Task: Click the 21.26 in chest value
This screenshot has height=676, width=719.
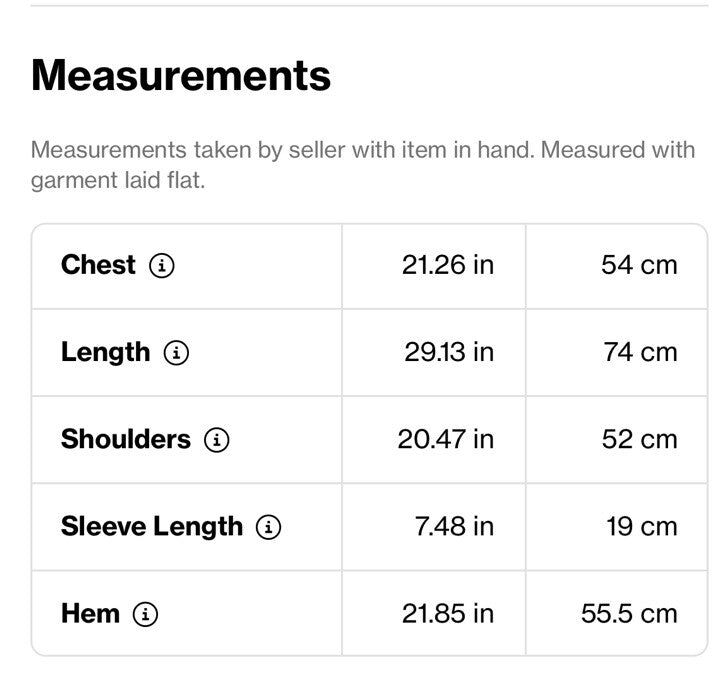Action: (x=448, y=265)
